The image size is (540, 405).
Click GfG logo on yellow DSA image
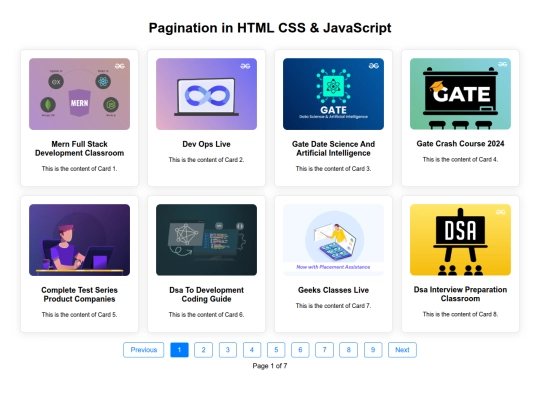[x=501, y=211]
